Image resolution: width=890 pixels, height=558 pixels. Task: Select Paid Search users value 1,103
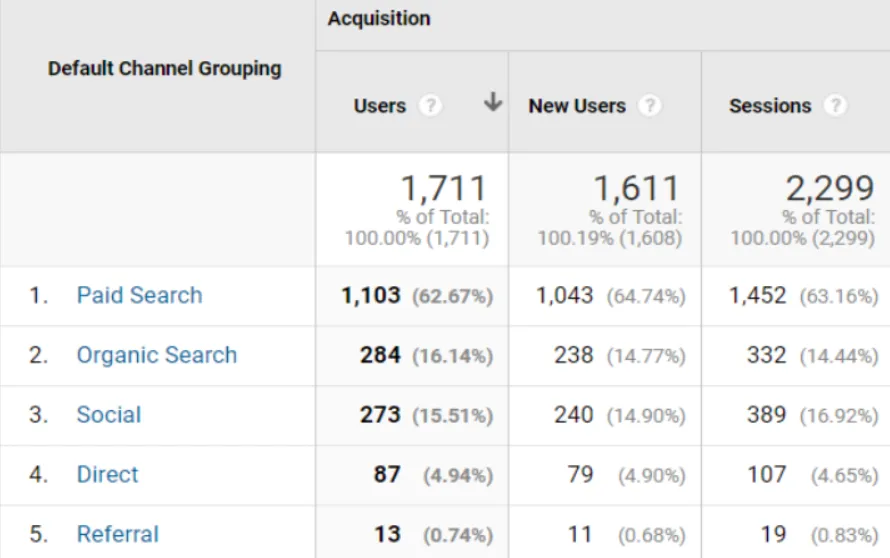pos(371,295)
